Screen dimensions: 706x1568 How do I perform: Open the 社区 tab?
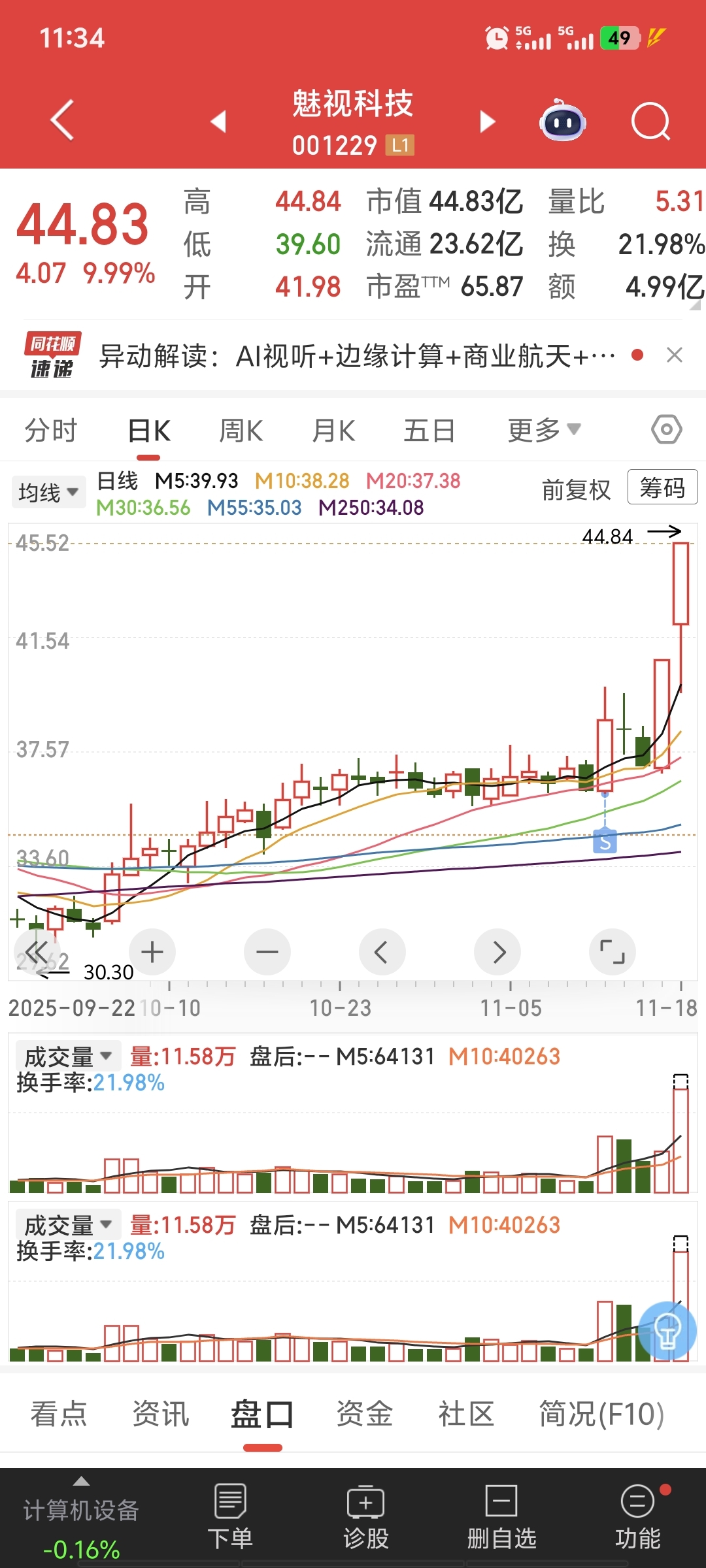466,1414
